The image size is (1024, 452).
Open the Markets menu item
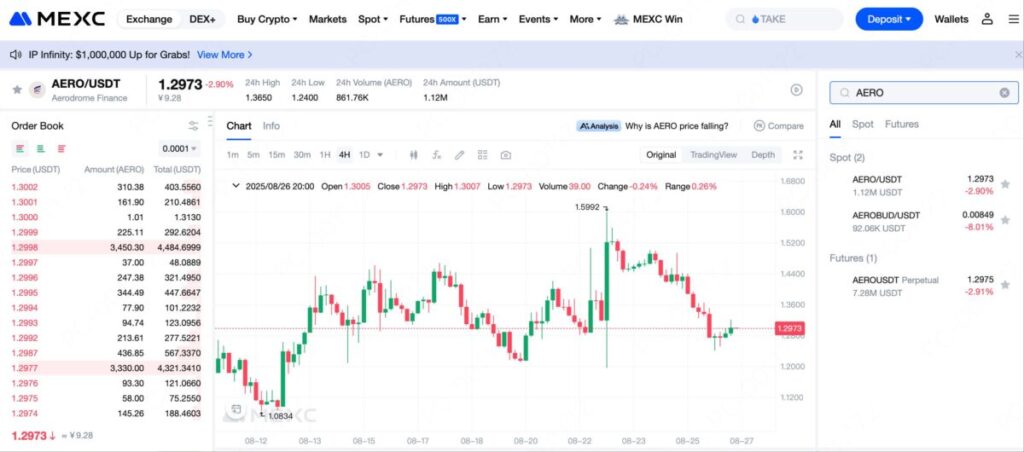[x=328, y=19]
